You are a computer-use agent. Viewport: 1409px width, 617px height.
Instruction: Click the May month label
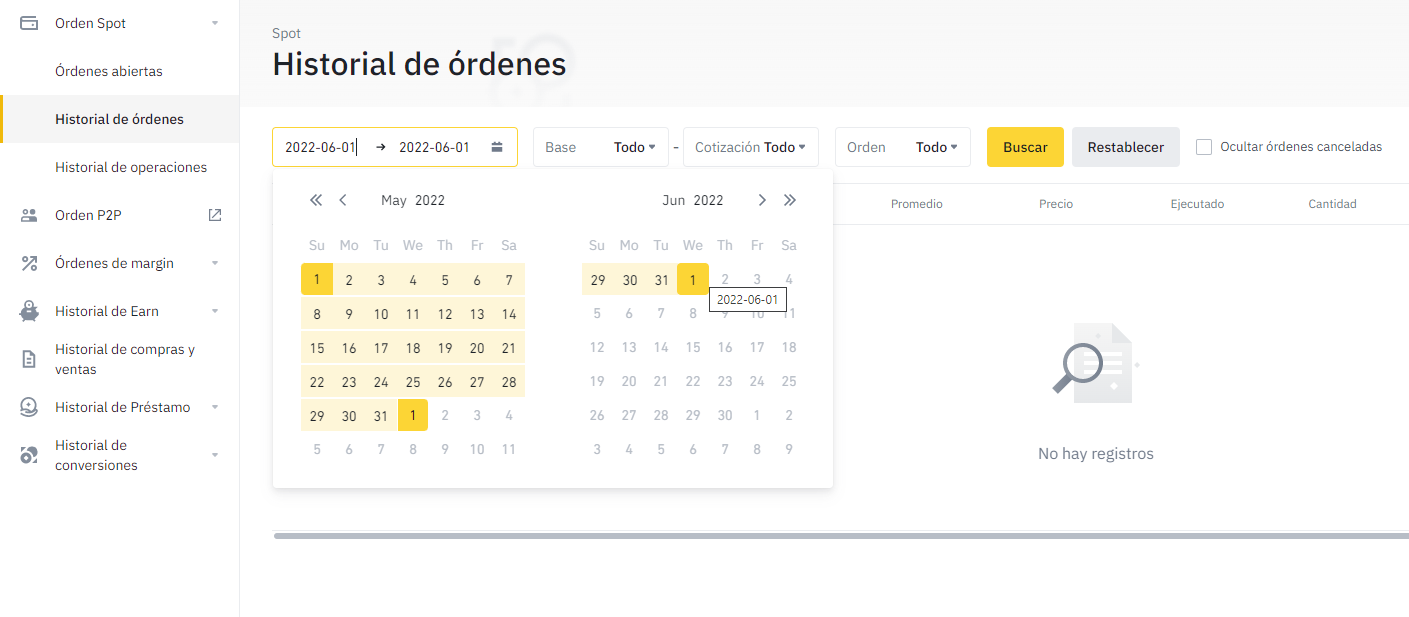click(x=394, y=200)
